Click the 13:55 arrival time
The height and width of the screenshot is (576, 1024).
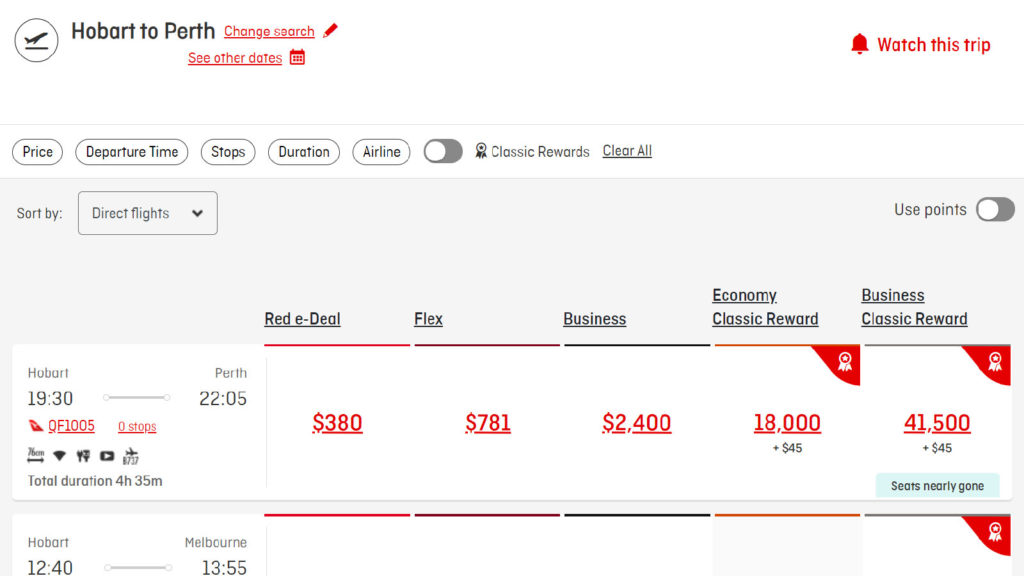pos(224,568)
